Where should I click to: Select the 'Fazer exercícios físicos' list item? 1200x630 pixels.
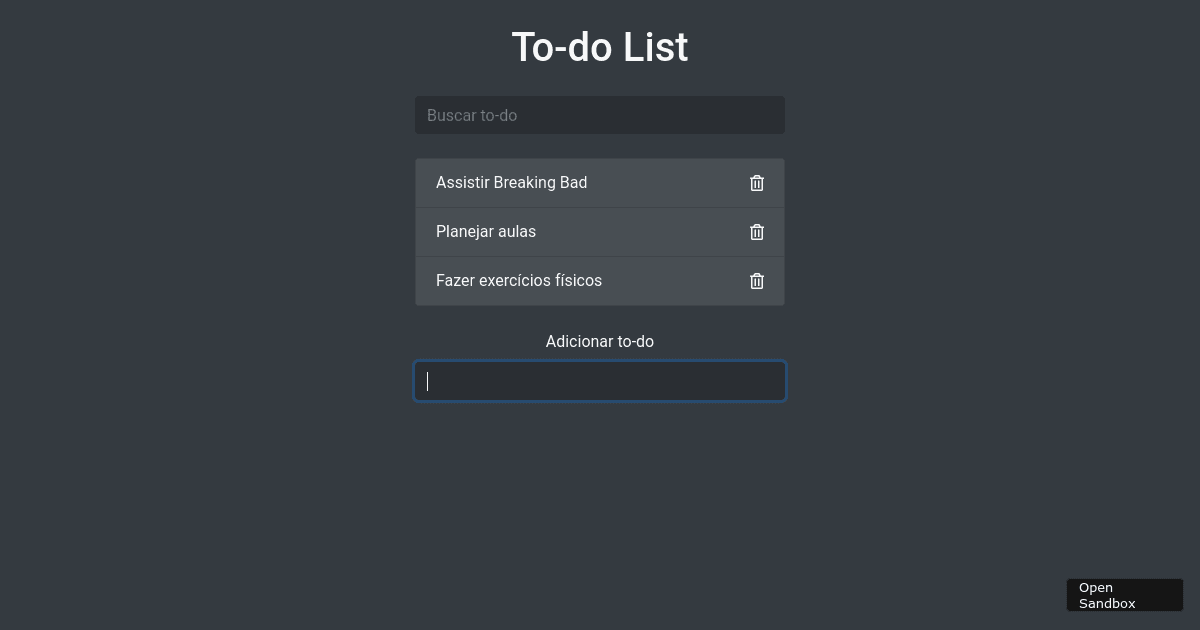519,281
